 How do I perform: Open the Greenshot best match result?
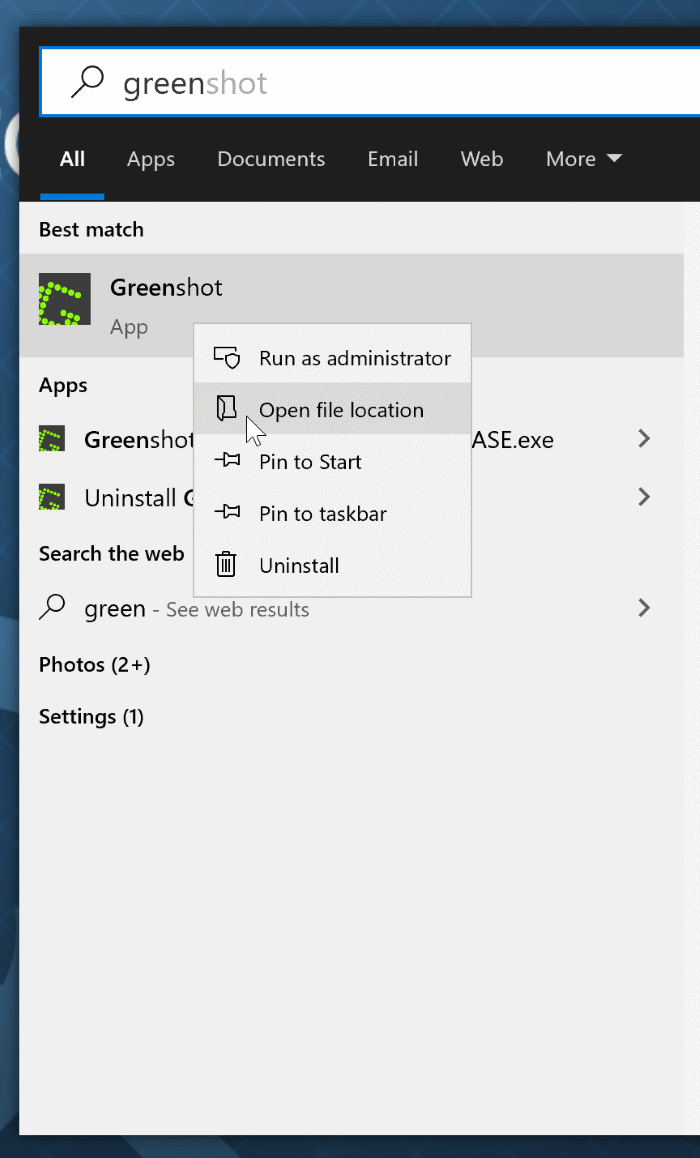[351, 305]
